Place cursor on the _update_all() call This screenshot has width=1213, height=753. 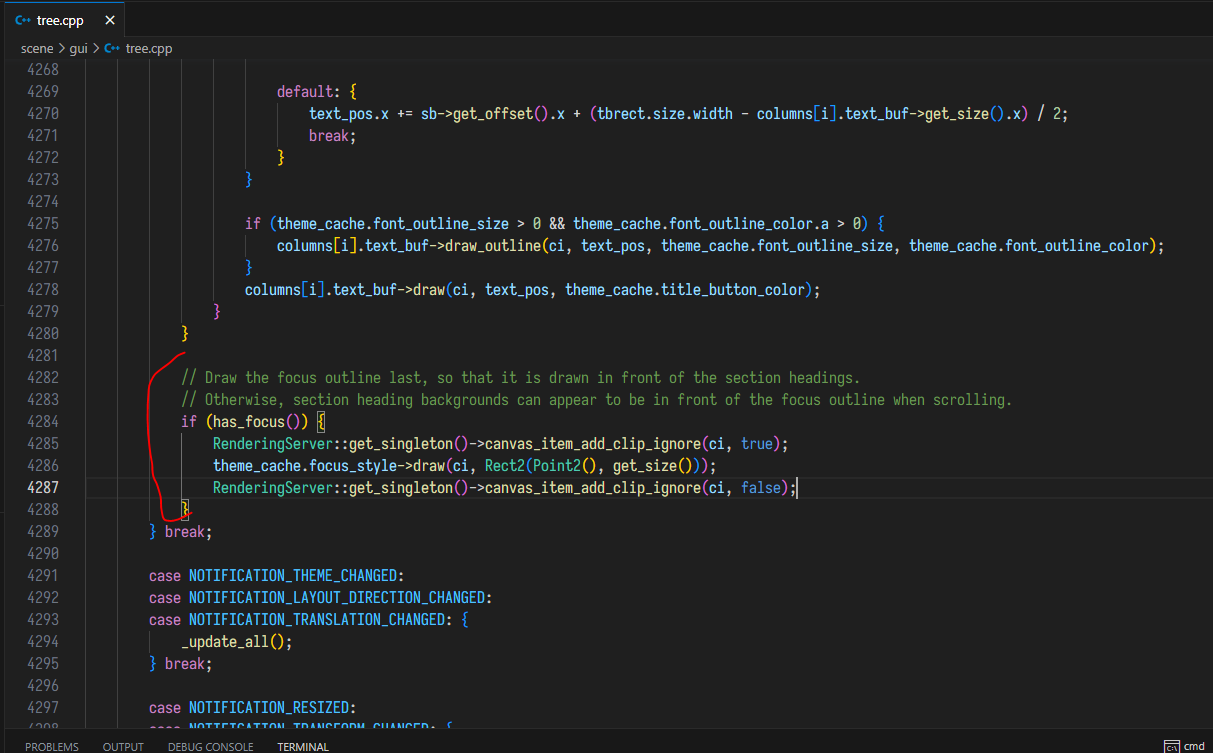tap(228, 641)
